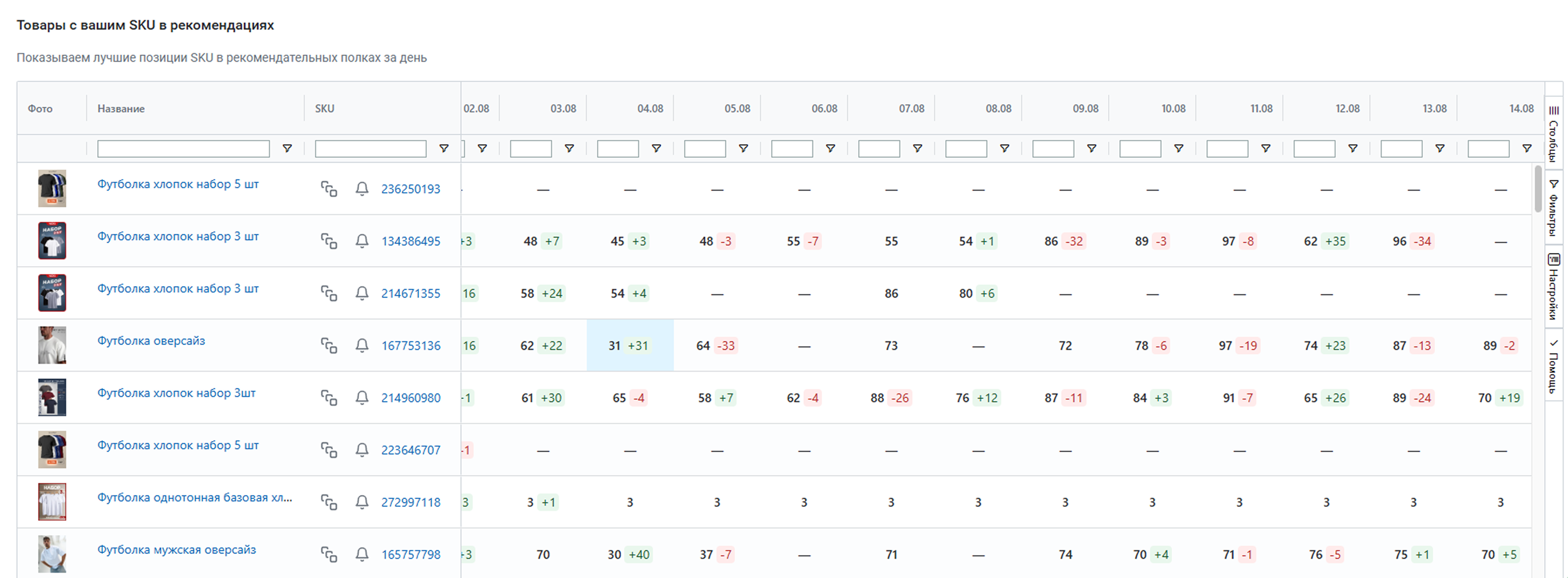The image size is (1568, 578).
Task: Click filter funnel under 05.08 column
Action: click(x=743, y=148)
